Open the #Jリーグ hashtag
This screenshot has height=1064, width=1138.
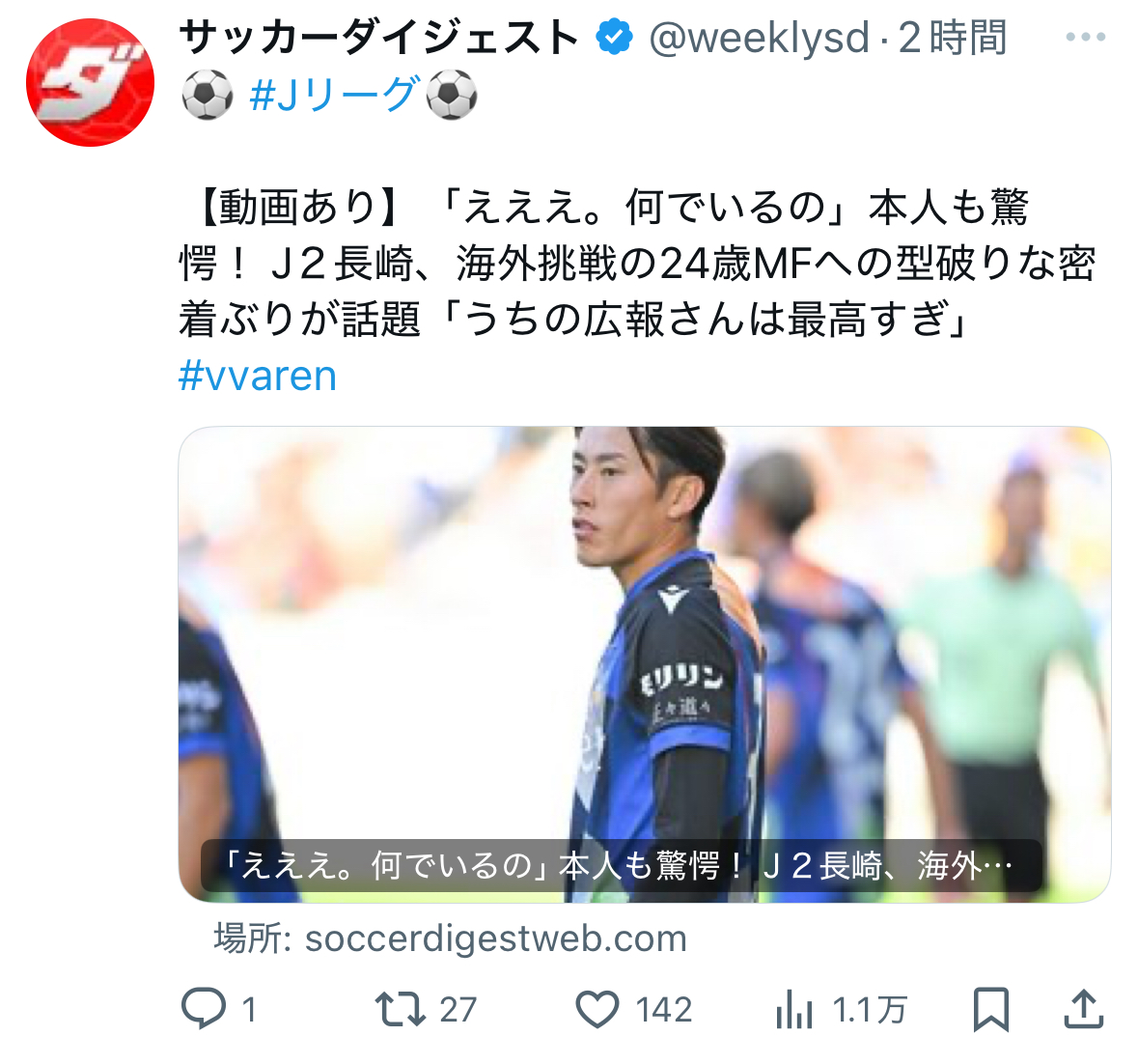pyautogui.click(x=335, y=95)
